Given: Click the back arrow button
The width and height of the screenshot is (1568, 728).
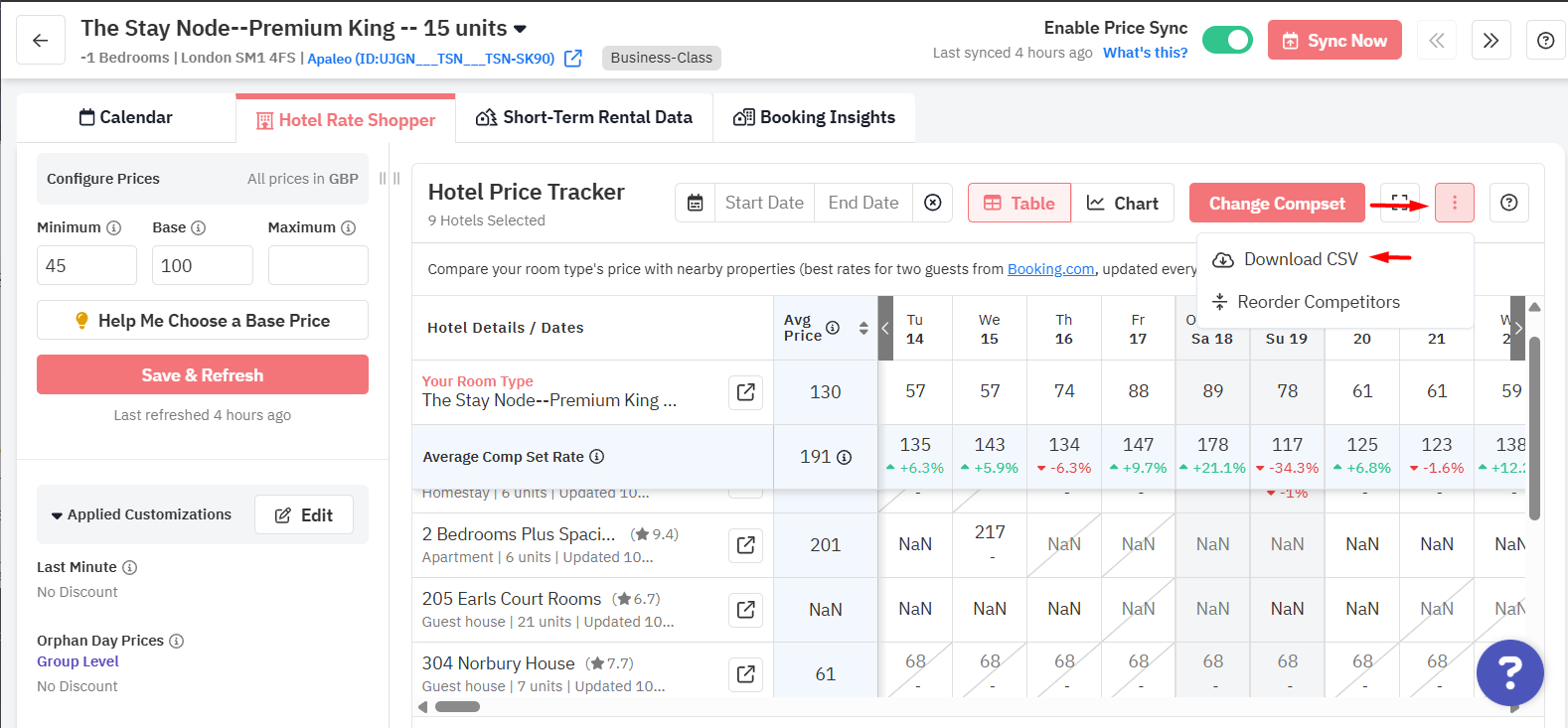Looking at the screenshot, I should [x=41, y=41].
